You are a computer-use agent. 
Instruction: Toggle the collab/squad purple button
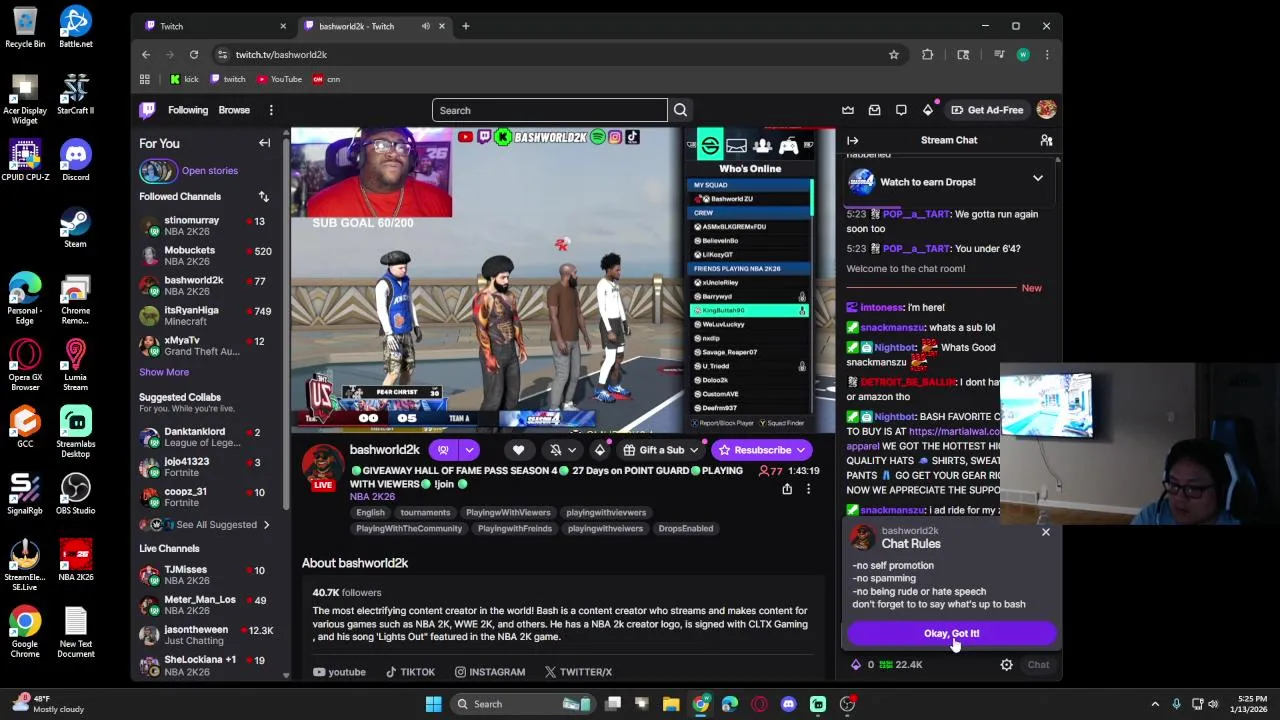443,450
